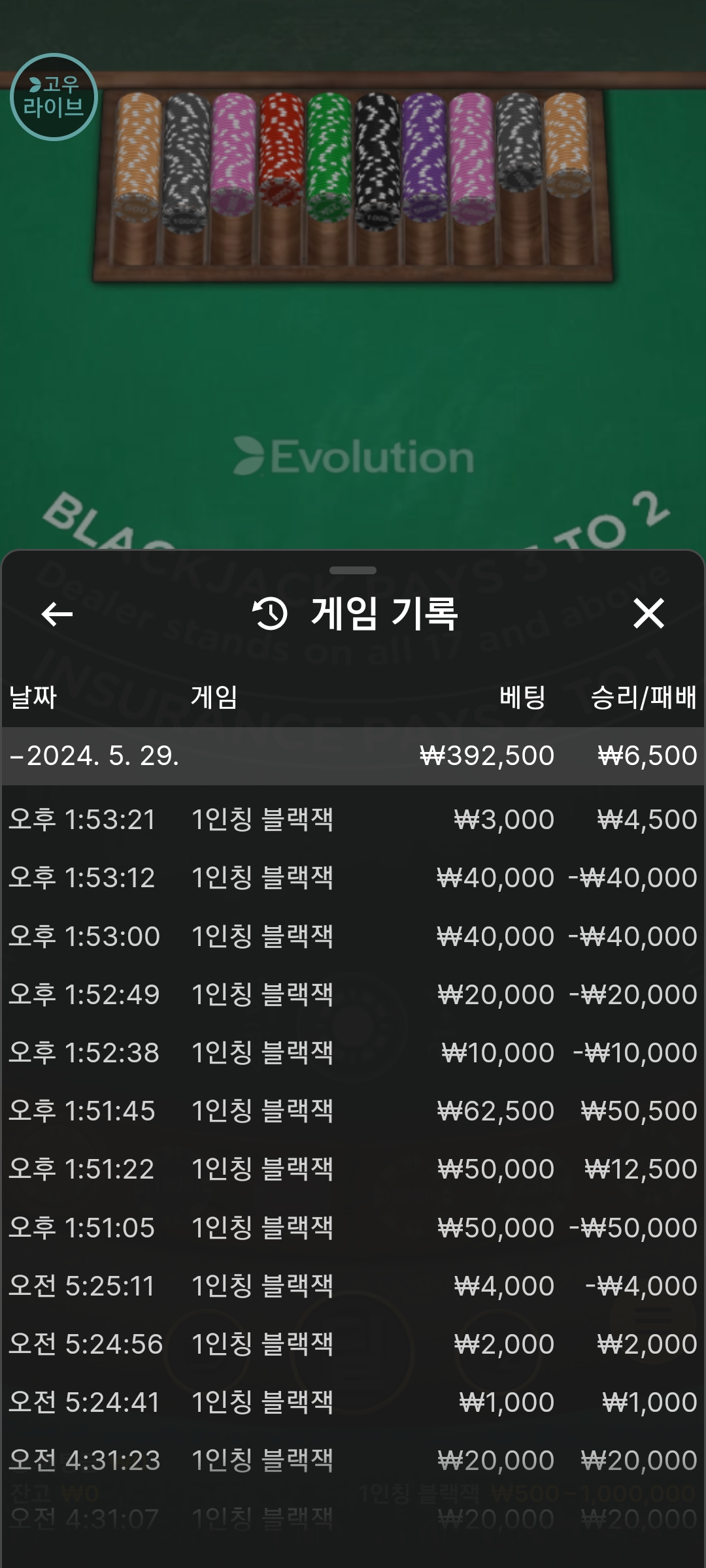Collapse the 2024. 5. 29. date row
706x1568 pixels.
click(x=353, y=756)
